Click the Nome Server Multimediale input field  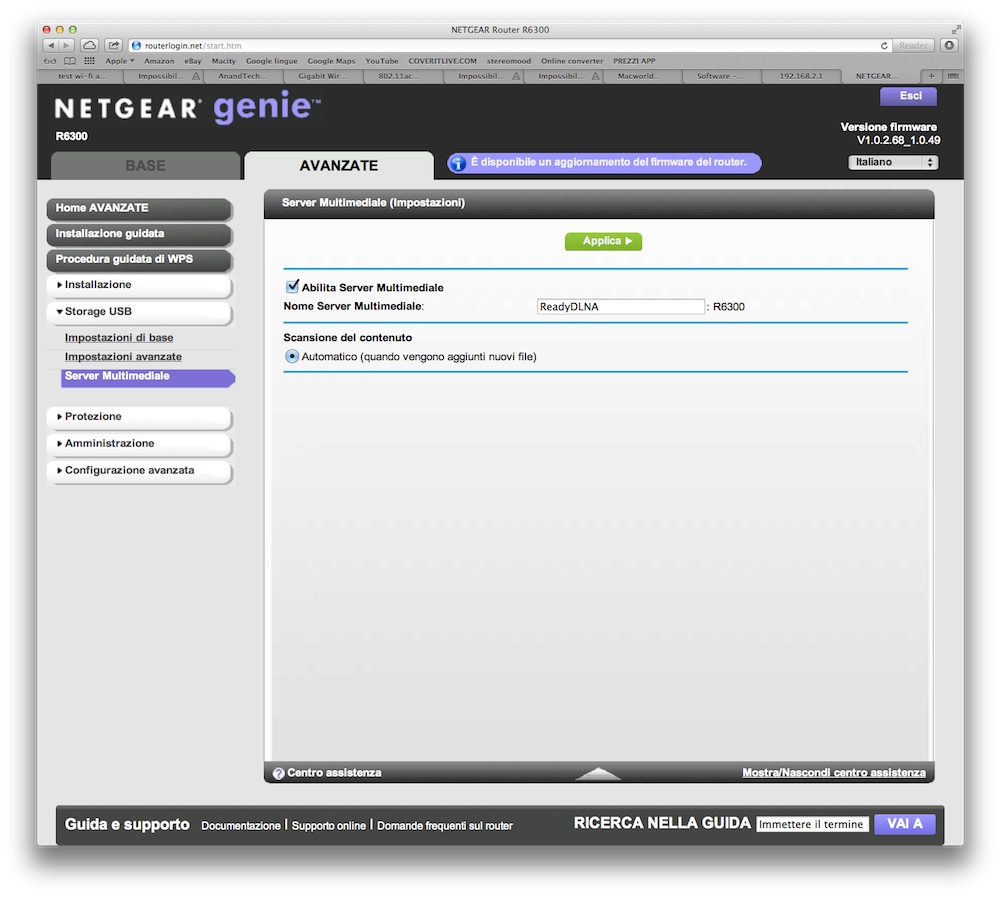(621, 307)
